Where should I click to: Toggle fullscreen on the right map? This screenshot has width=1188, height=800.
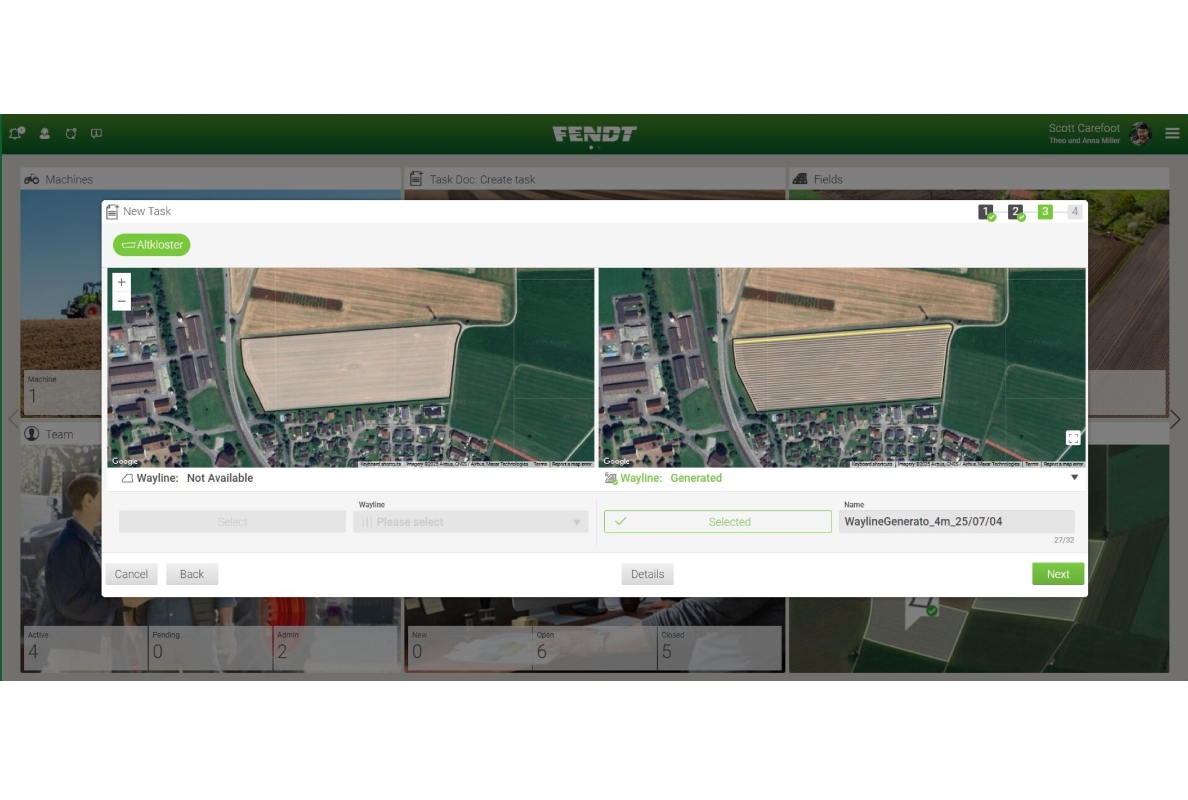(1073, 438)
